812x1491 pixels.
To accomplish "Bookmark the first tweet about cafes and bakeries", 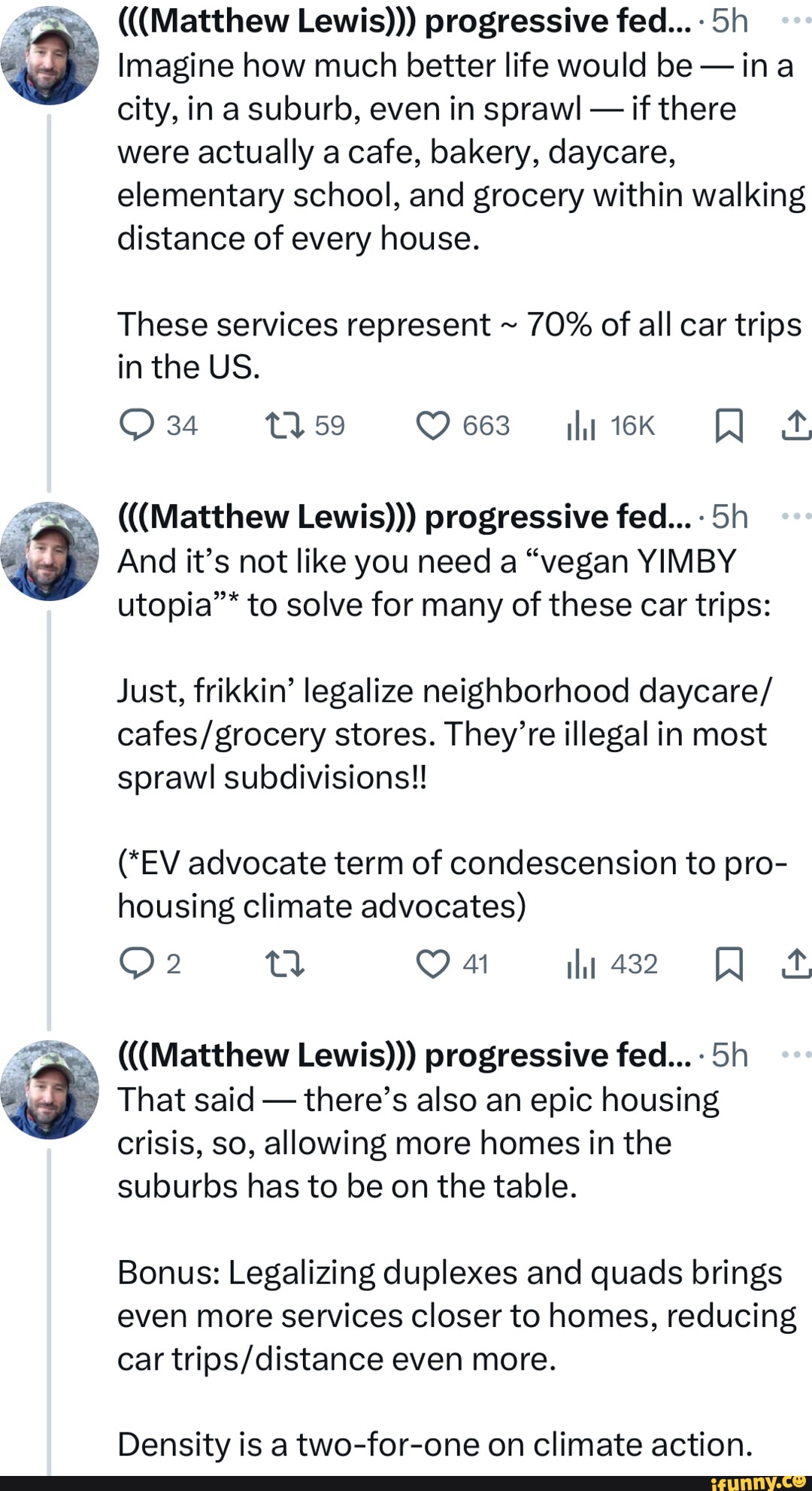I will click(x=729, y=426).
